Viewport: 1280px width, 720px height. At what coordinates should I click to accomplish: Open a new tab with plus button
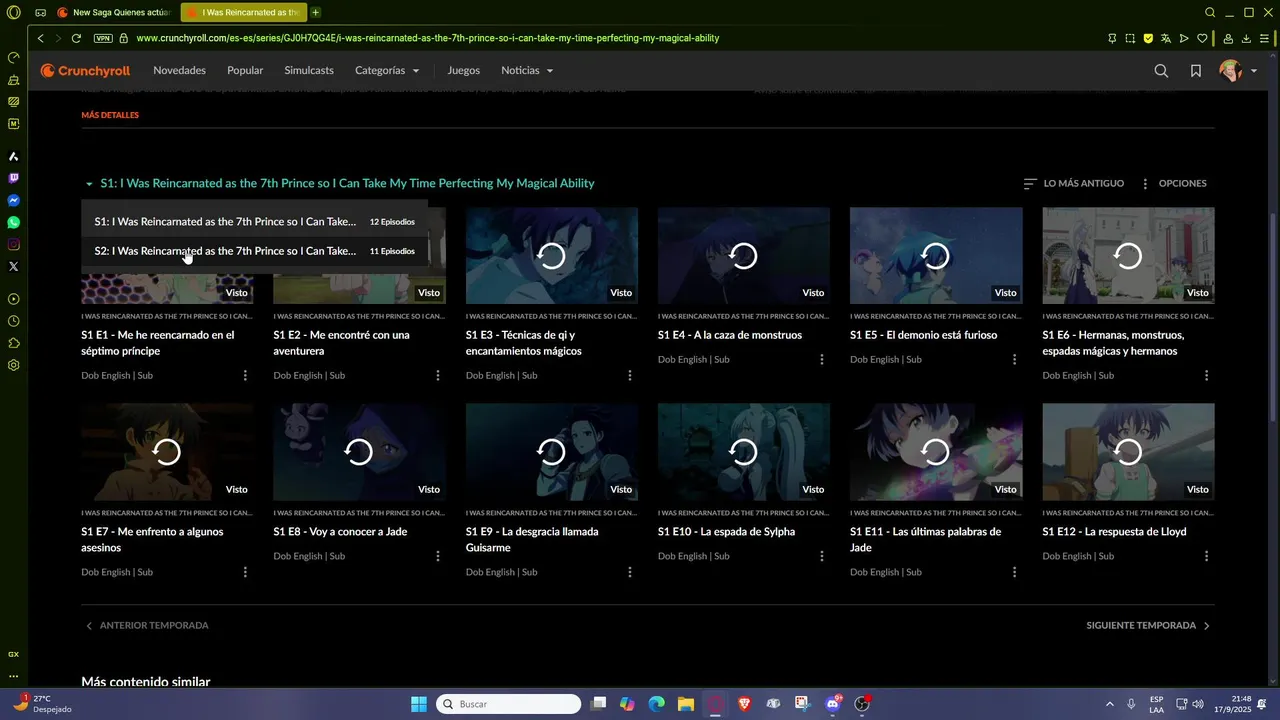coord(316,13)
